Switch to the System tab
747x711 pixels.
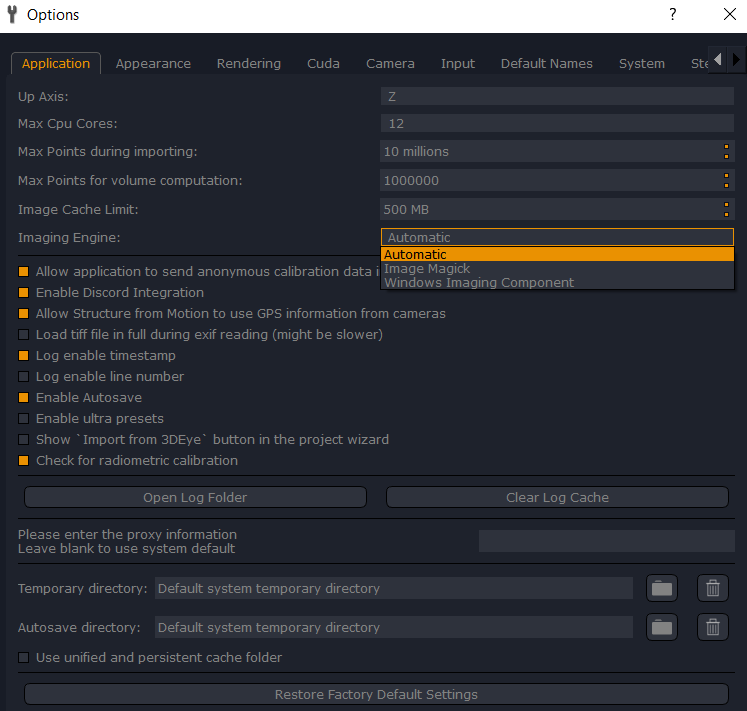(642, 63)
